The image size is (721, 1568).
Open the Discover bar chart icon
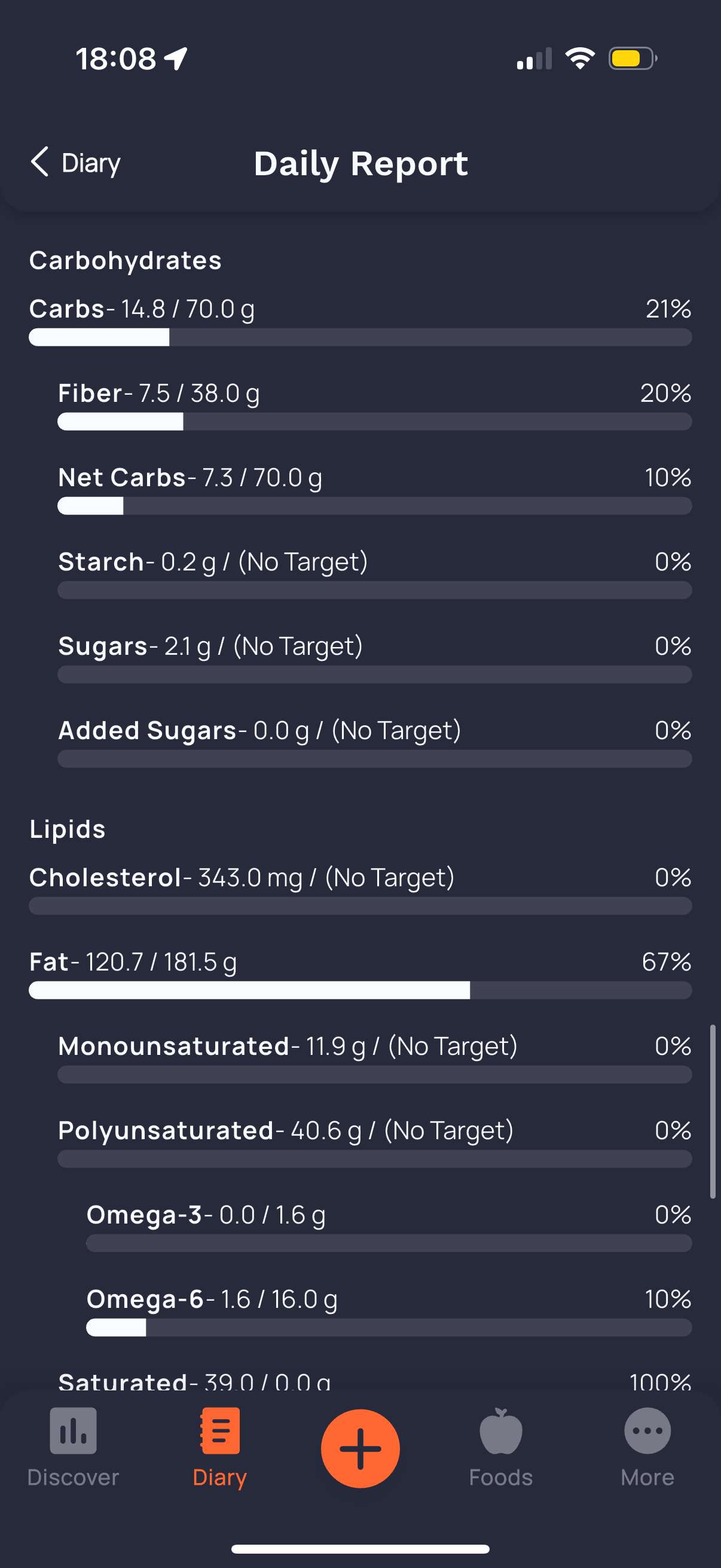[x=73, y=1430]
